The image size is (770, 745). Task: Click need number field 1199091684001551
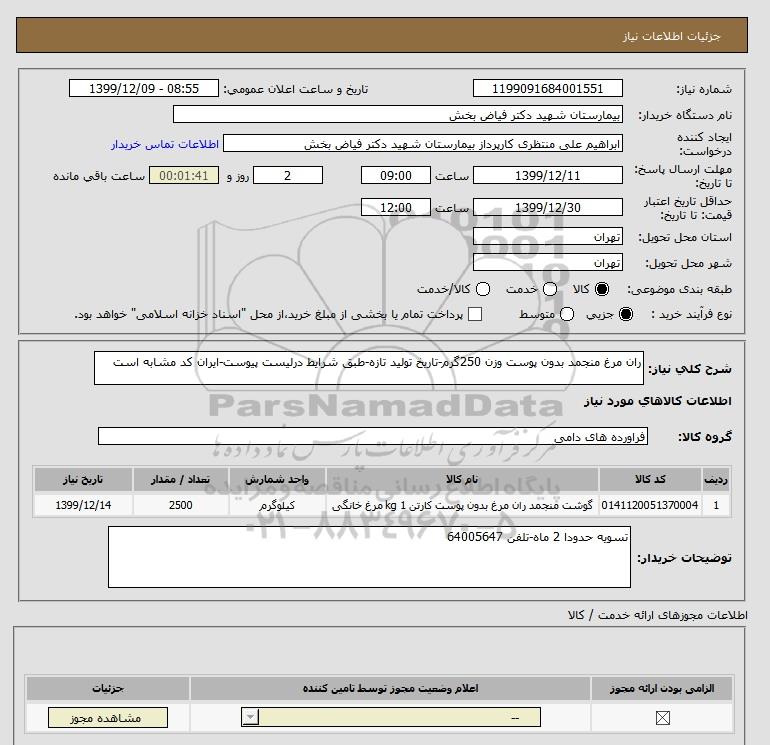pyautogui.click(x=548, y=88)
